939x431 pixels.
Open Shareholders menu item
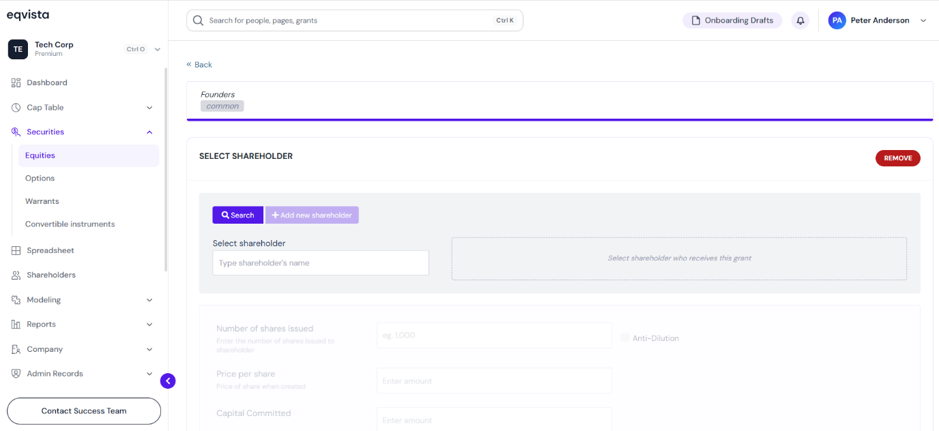[51, 275]
